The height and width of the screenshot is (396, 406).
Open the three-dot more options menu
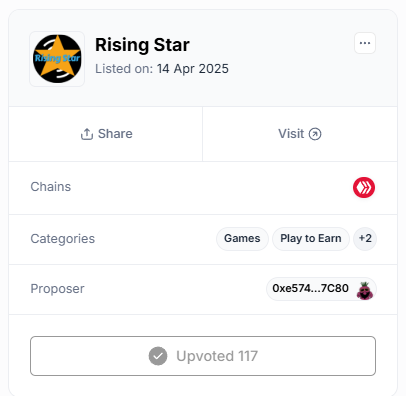(365, 43)
